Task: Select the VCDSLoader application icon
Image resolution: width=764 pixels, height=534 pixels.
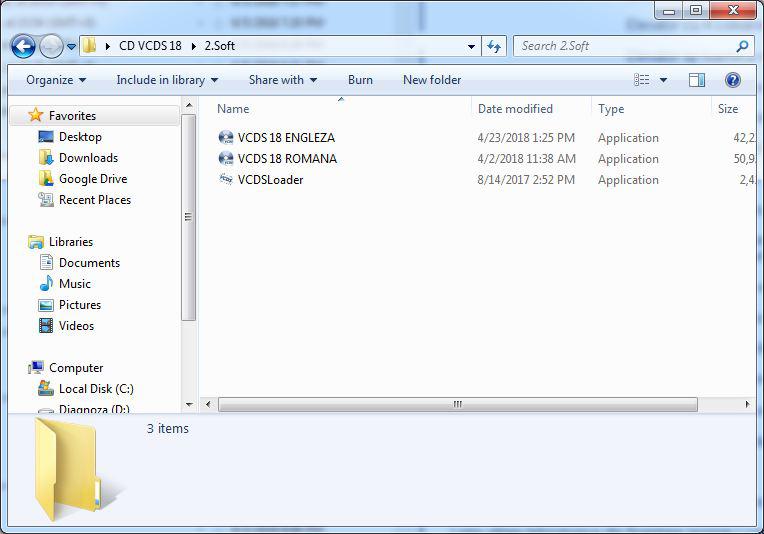Action: (226, 179)
